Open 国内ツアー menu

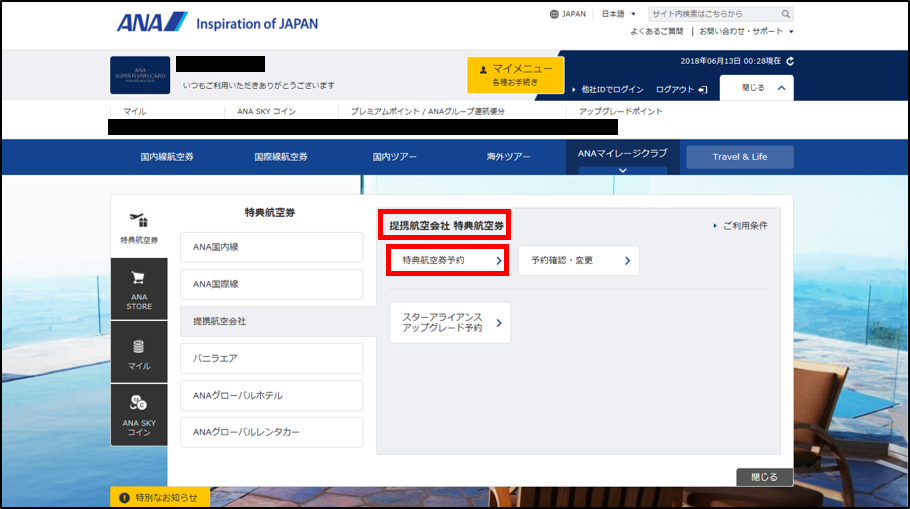tap(395, 157)
